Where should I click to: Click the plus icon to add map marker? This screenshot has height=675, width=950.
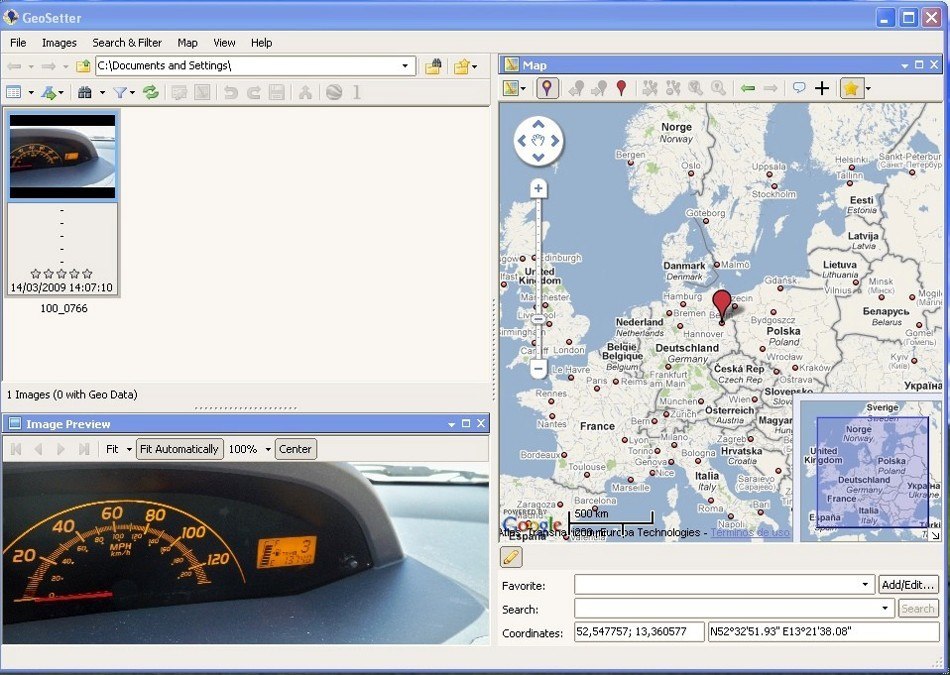823,88
